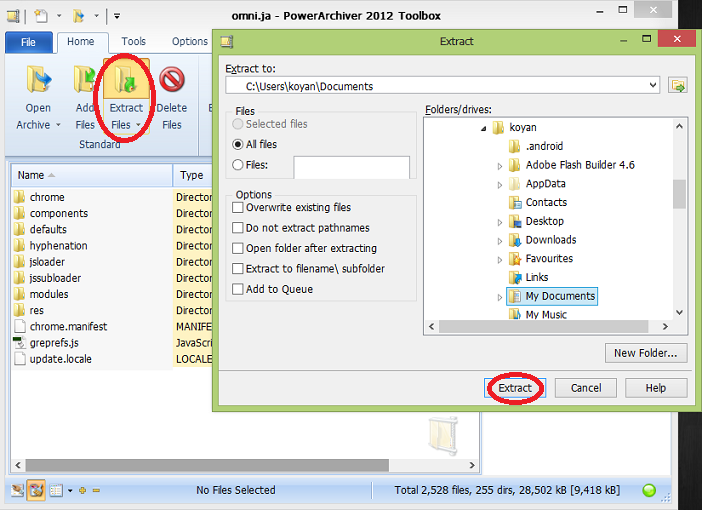
Task: Click the Extract Files ribbon icon
Action: pyautogui.click(x=126, y=81)
